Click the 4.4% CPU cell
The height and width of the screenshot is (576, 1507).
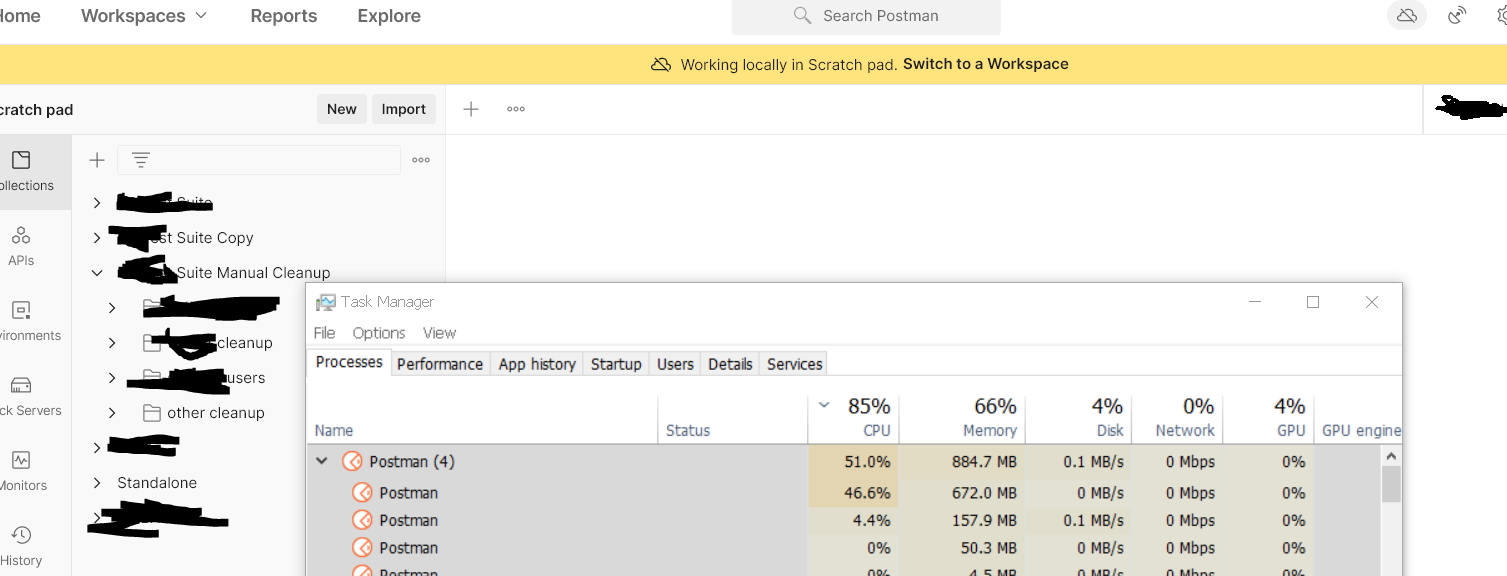pyautogui.click(x=854, y=520)
